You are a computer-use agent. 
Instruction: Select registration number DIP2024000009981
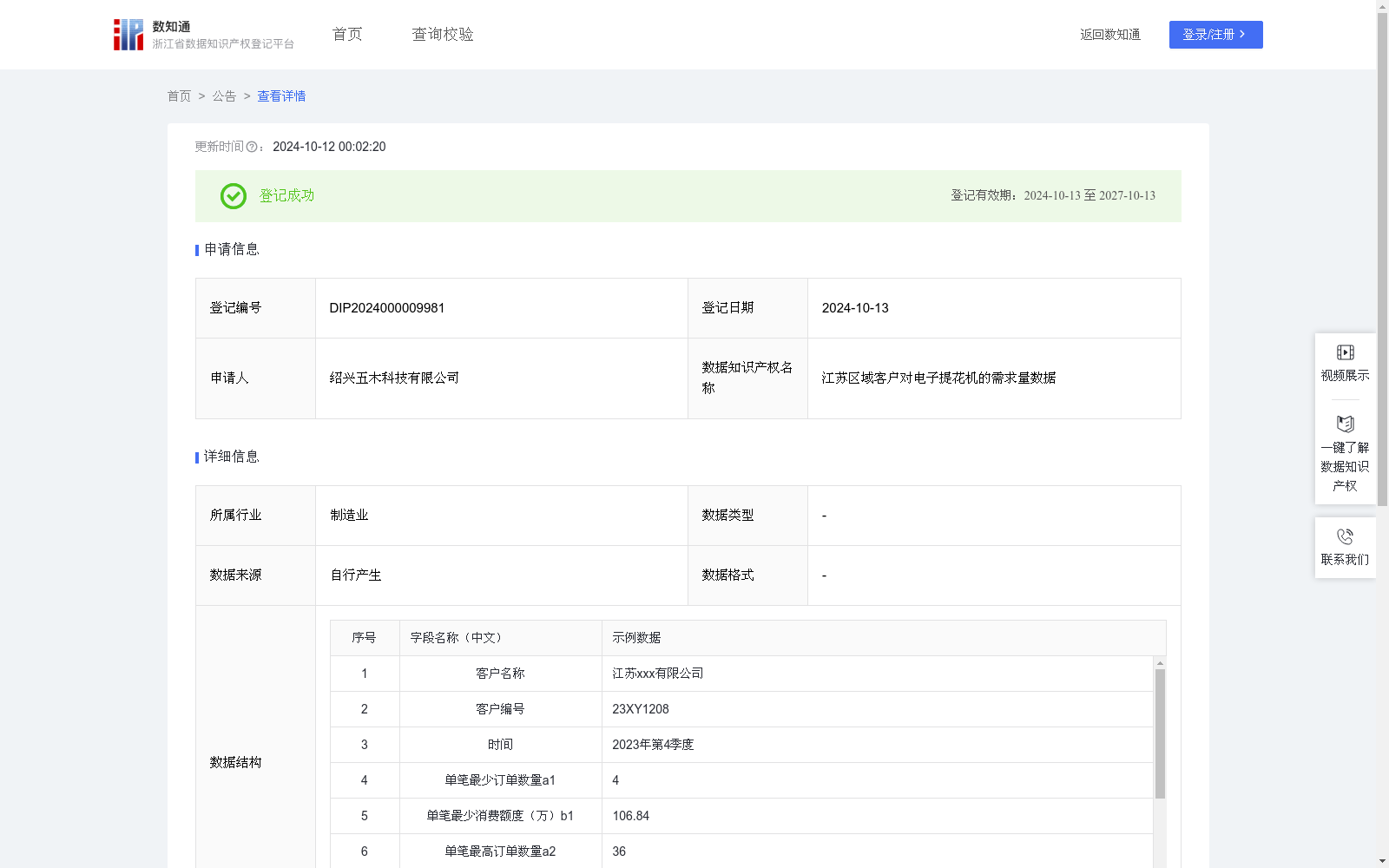[385, 307]
